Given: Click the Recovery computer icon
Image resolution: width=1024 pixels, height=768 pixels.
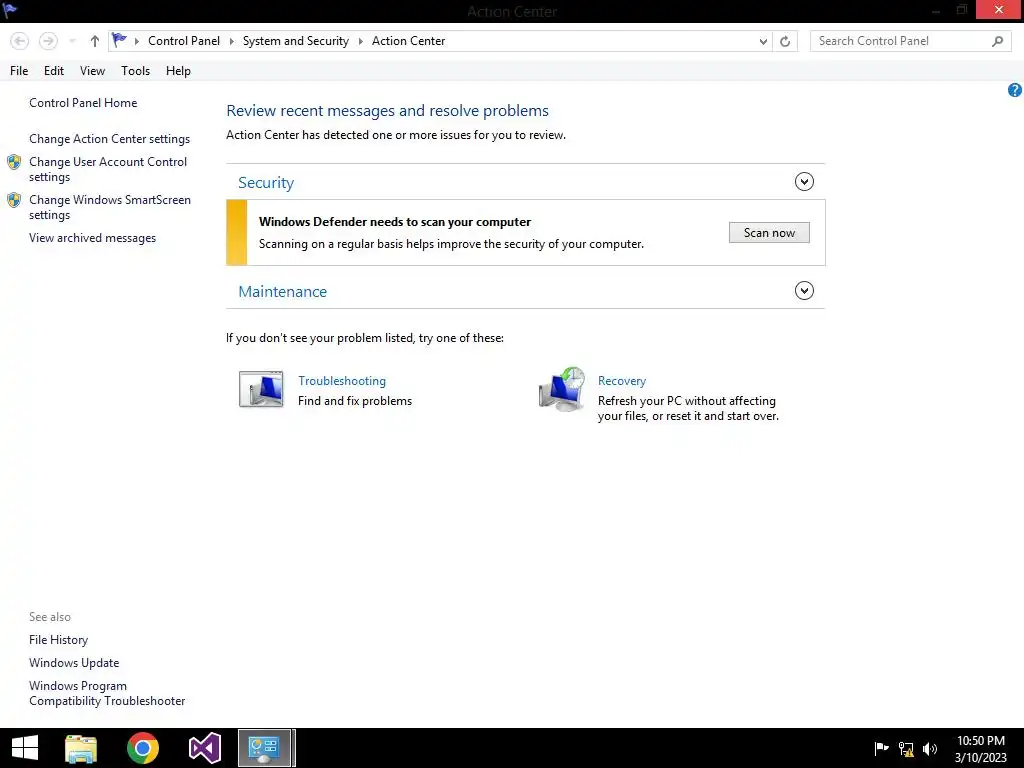Looking at the screenshot, I should click(562, 389).
